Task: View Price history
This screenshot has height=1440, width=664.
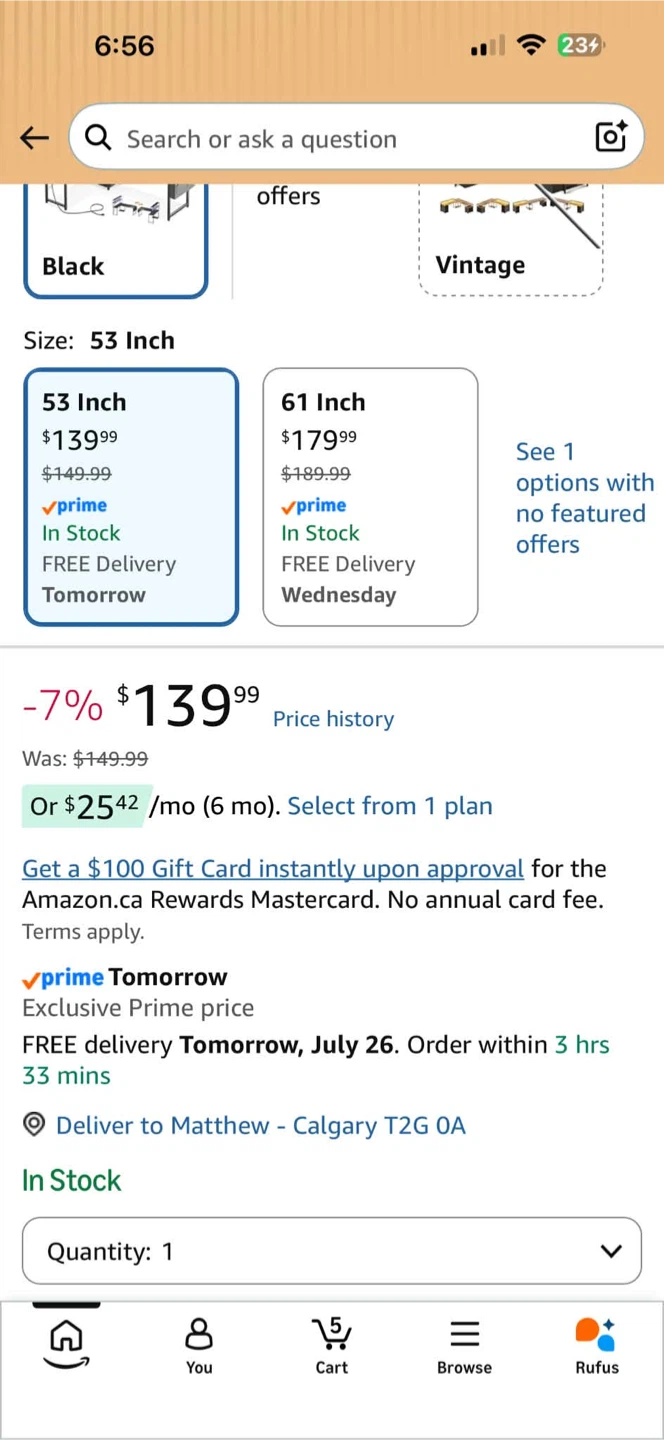Action: click(333, 719)
